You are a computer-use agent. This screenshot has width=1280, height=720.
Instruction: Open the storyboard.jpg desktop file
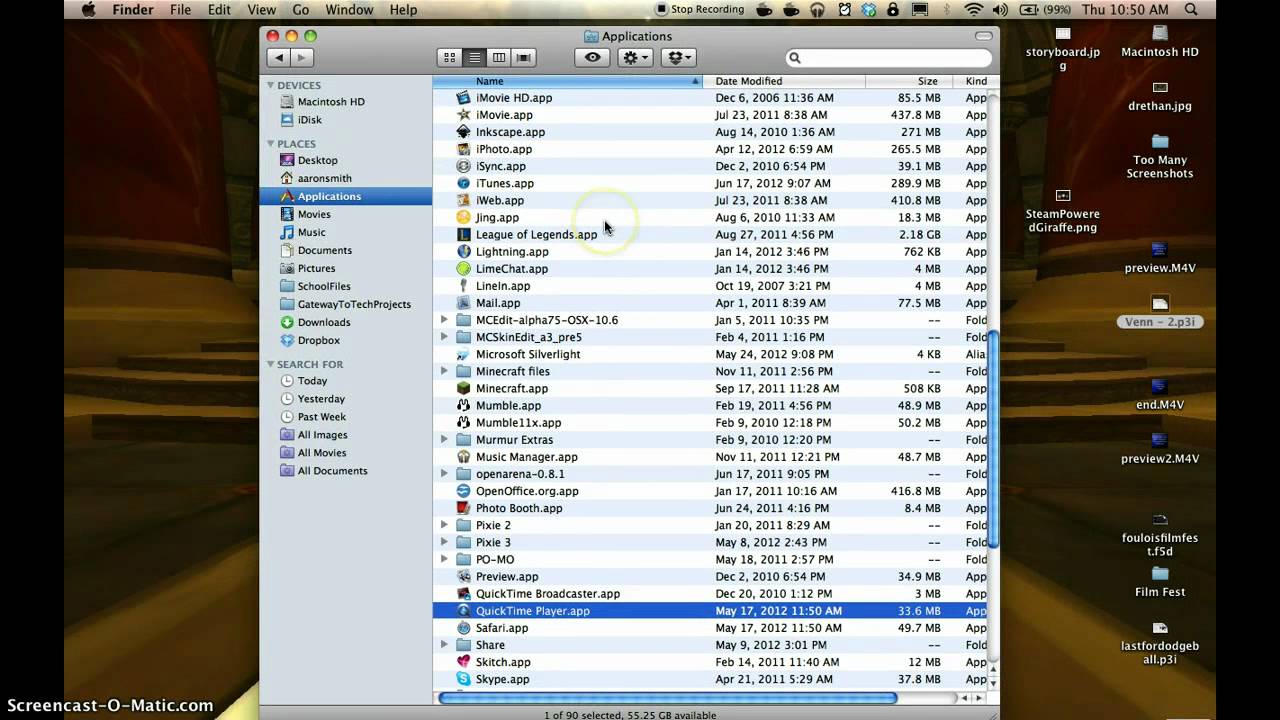(1062, 48)
